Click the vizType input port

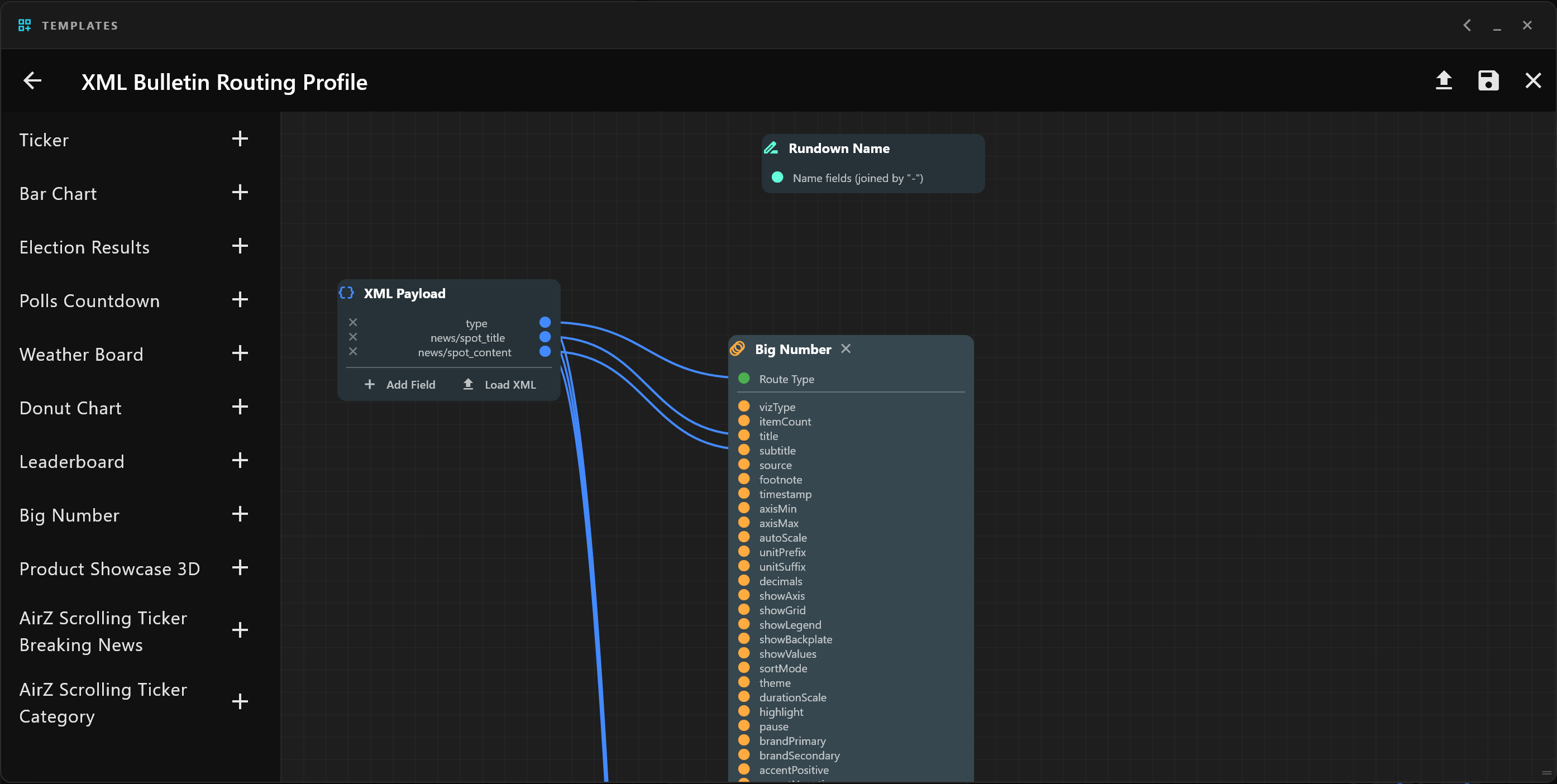point(744,406)
